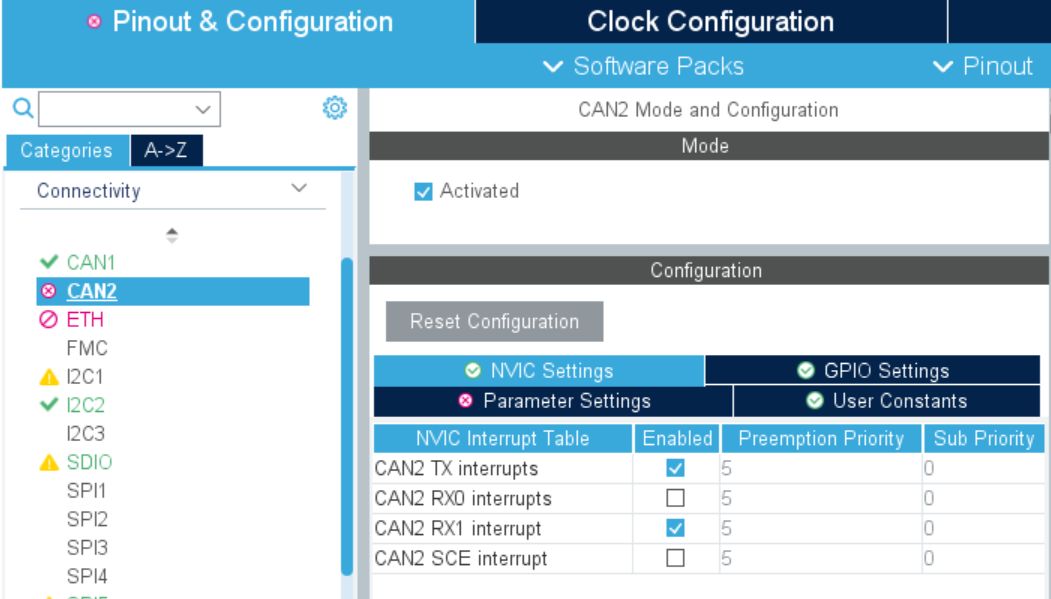Enable CAN2 RX0 interrupts
Viewport: 1051px width, 599px height.
675,498
